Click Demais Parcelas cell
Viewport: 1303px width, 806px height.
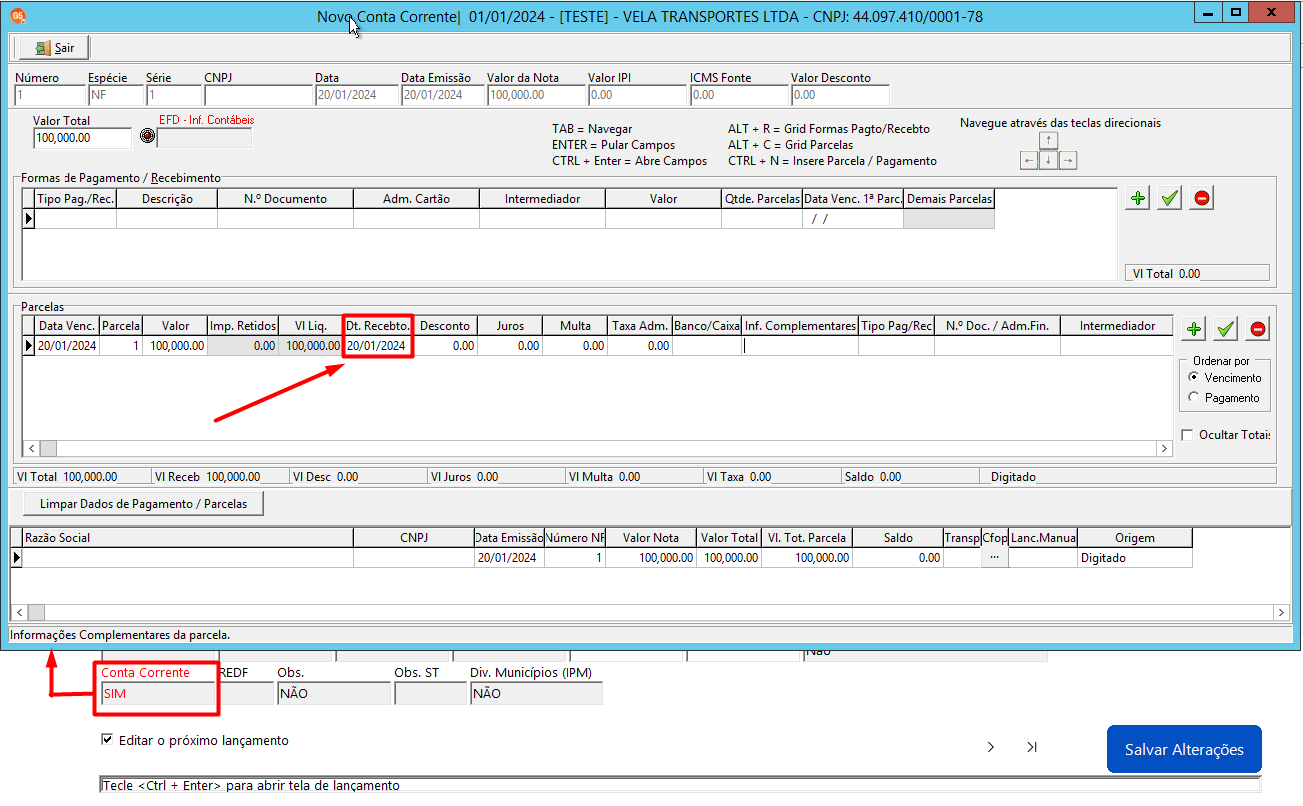(x=949, y=219)
